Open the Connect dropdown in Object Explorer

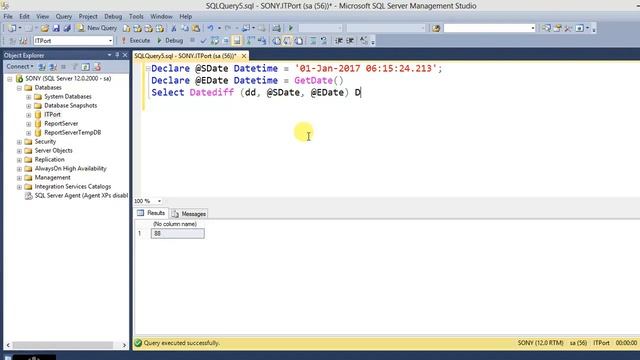(20, 67)
